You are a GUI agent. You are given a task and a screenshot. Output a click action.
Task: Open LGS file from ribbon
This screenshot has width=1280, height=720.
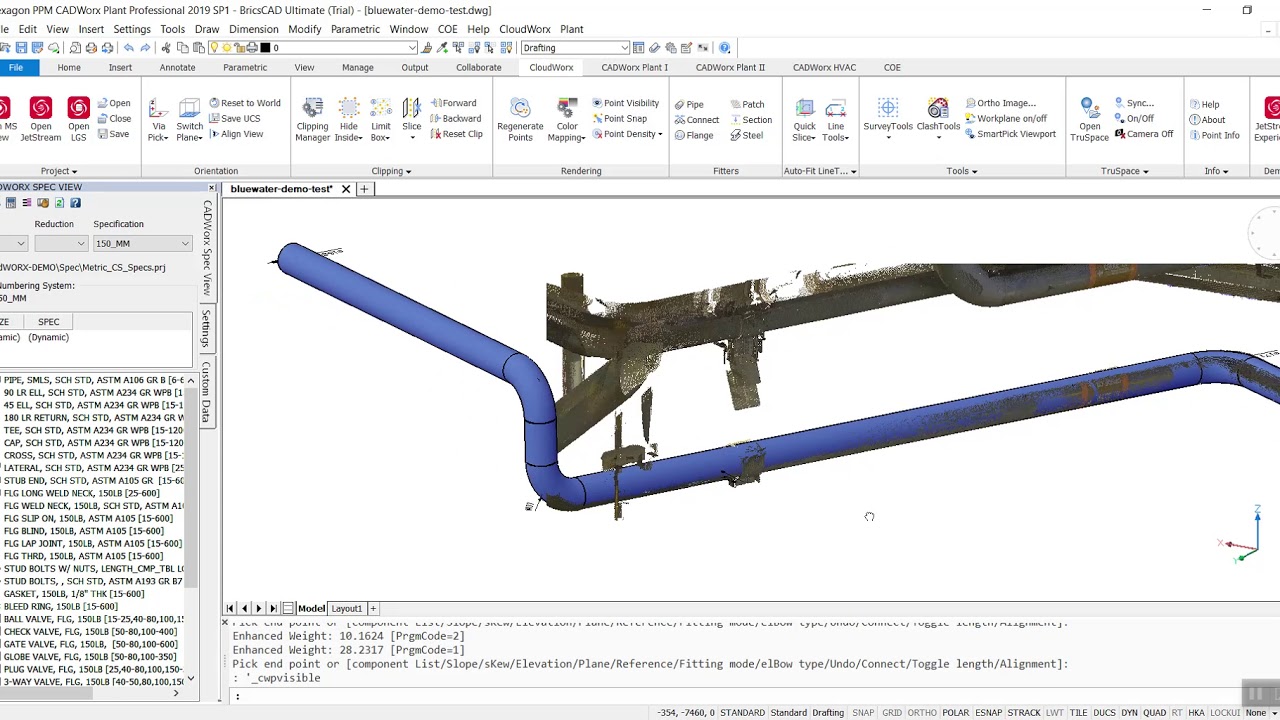[78, 118]
